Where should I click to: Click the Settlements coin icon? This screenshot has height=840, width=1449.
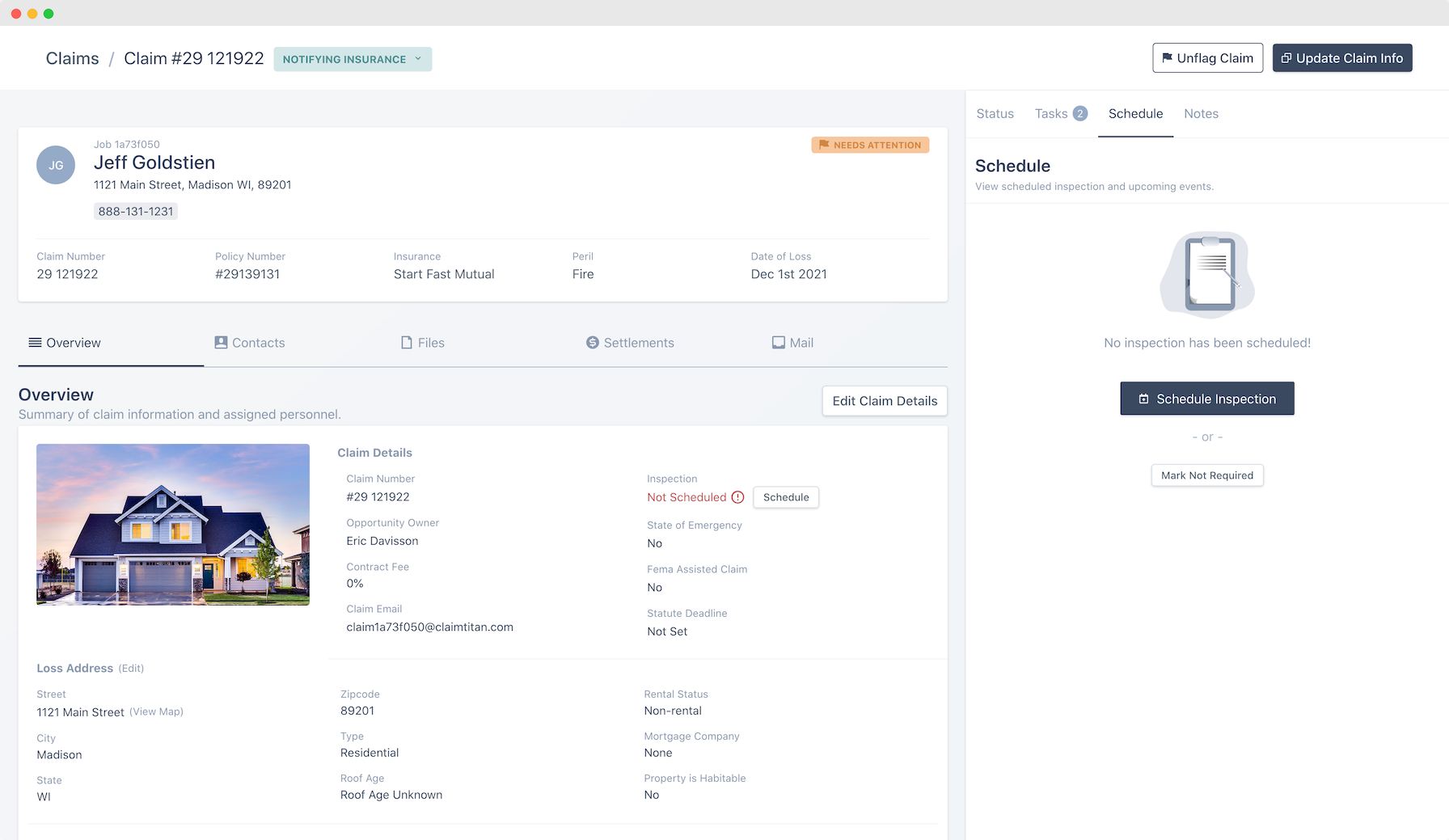coord(592,342)
